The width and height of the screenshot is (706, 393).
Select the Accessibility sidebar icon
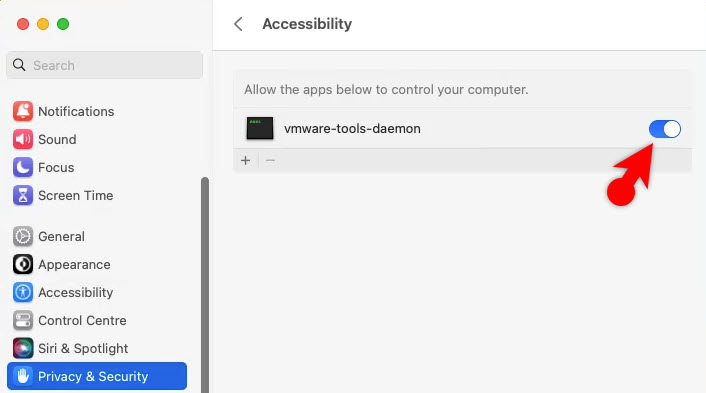tap(23, 292)
